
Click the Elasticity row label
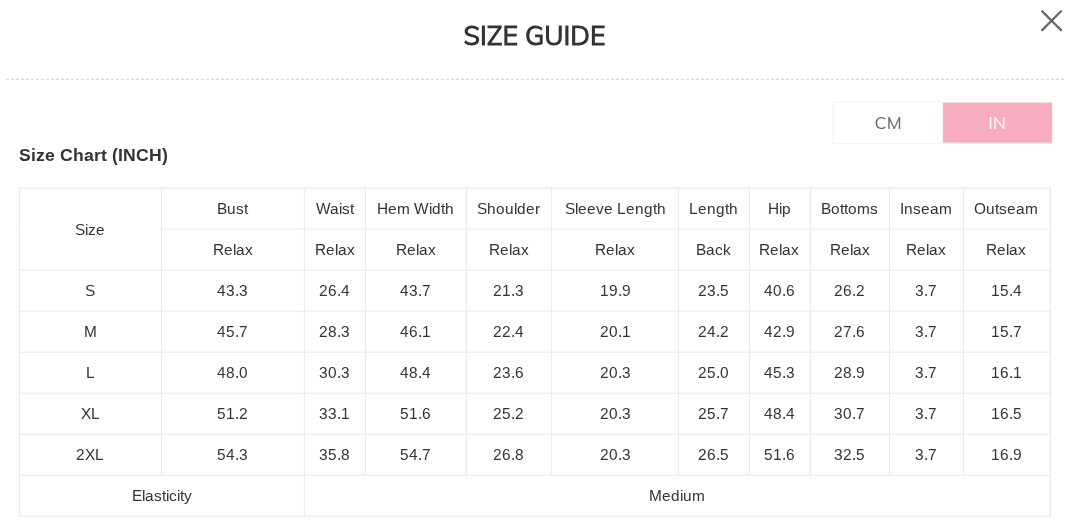pyautogui.click(x=161, y=496)
